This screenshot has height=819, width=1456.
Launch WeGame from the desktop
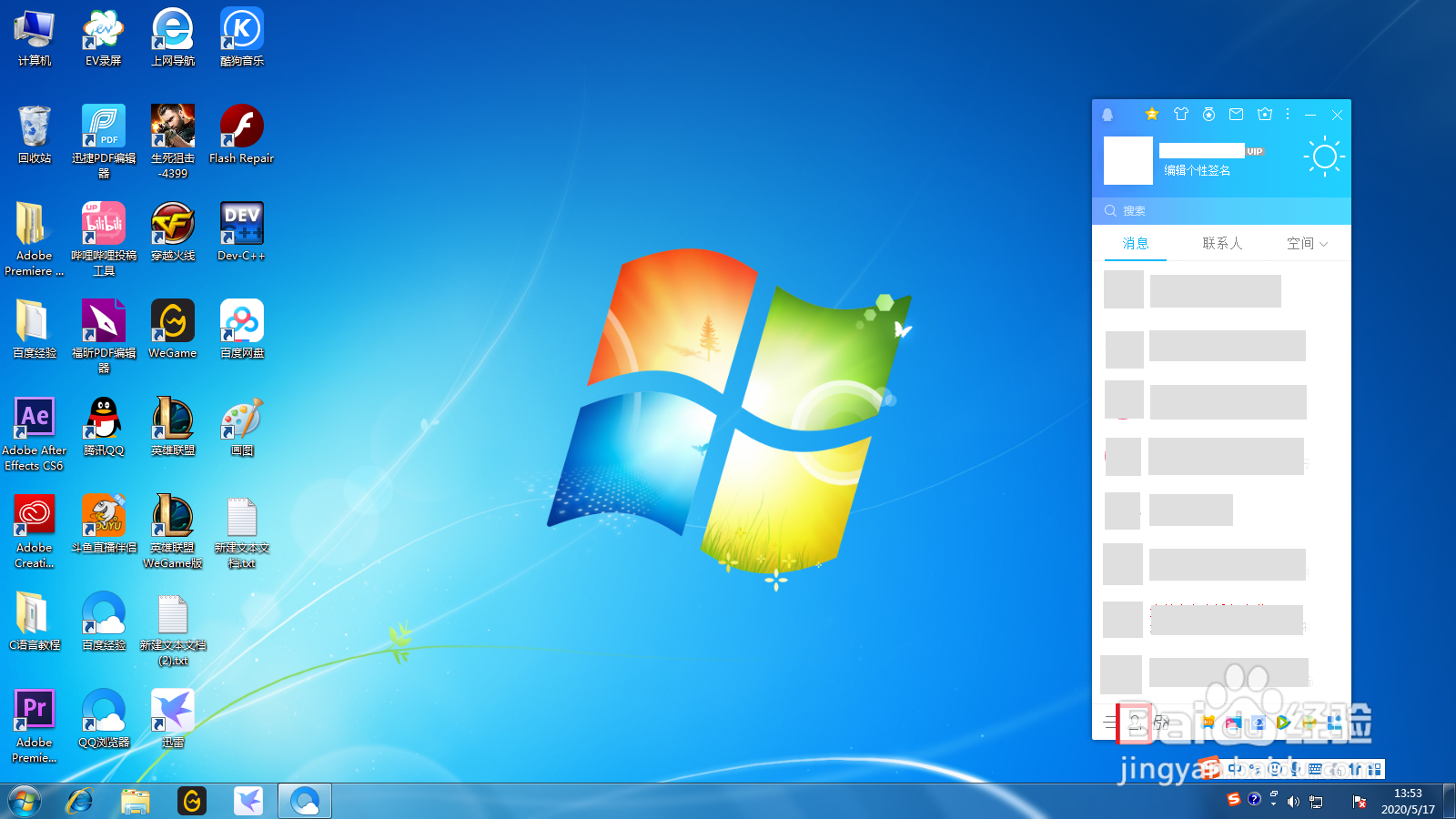point(173,329)
